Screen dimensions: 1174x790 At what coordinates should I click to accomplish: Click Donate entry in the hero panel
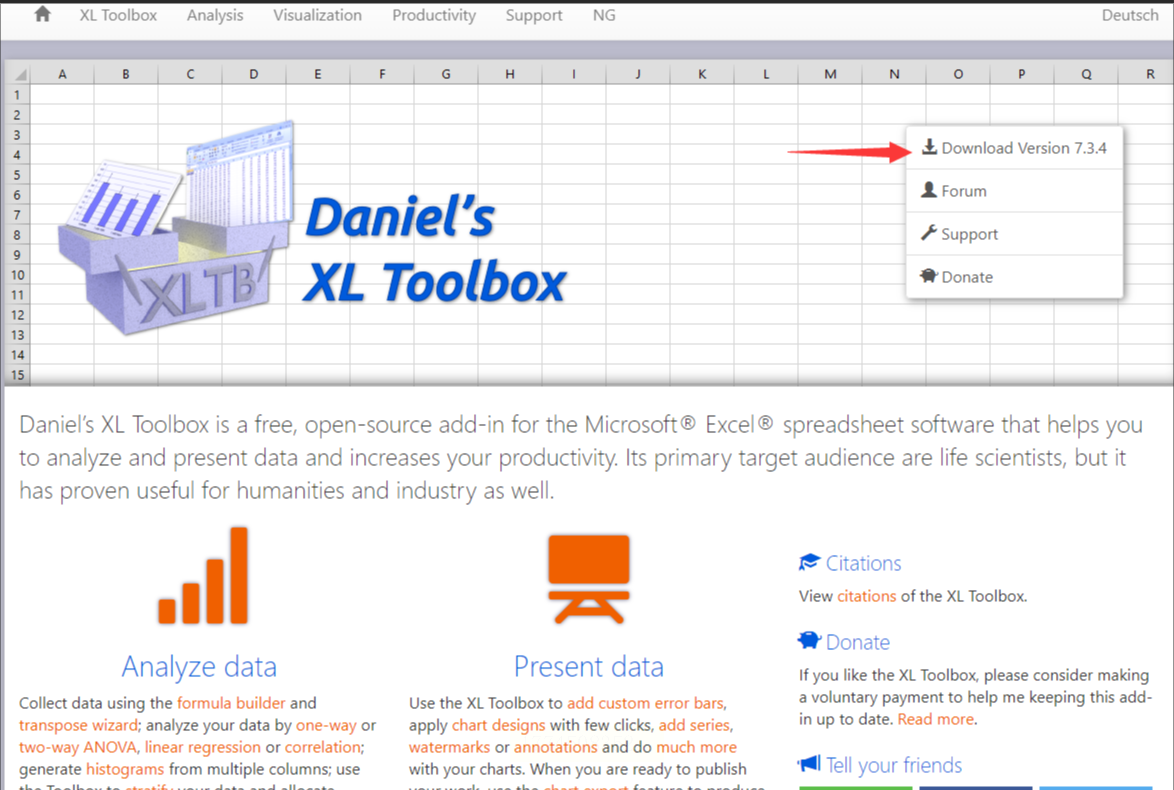coord(1015,277)
